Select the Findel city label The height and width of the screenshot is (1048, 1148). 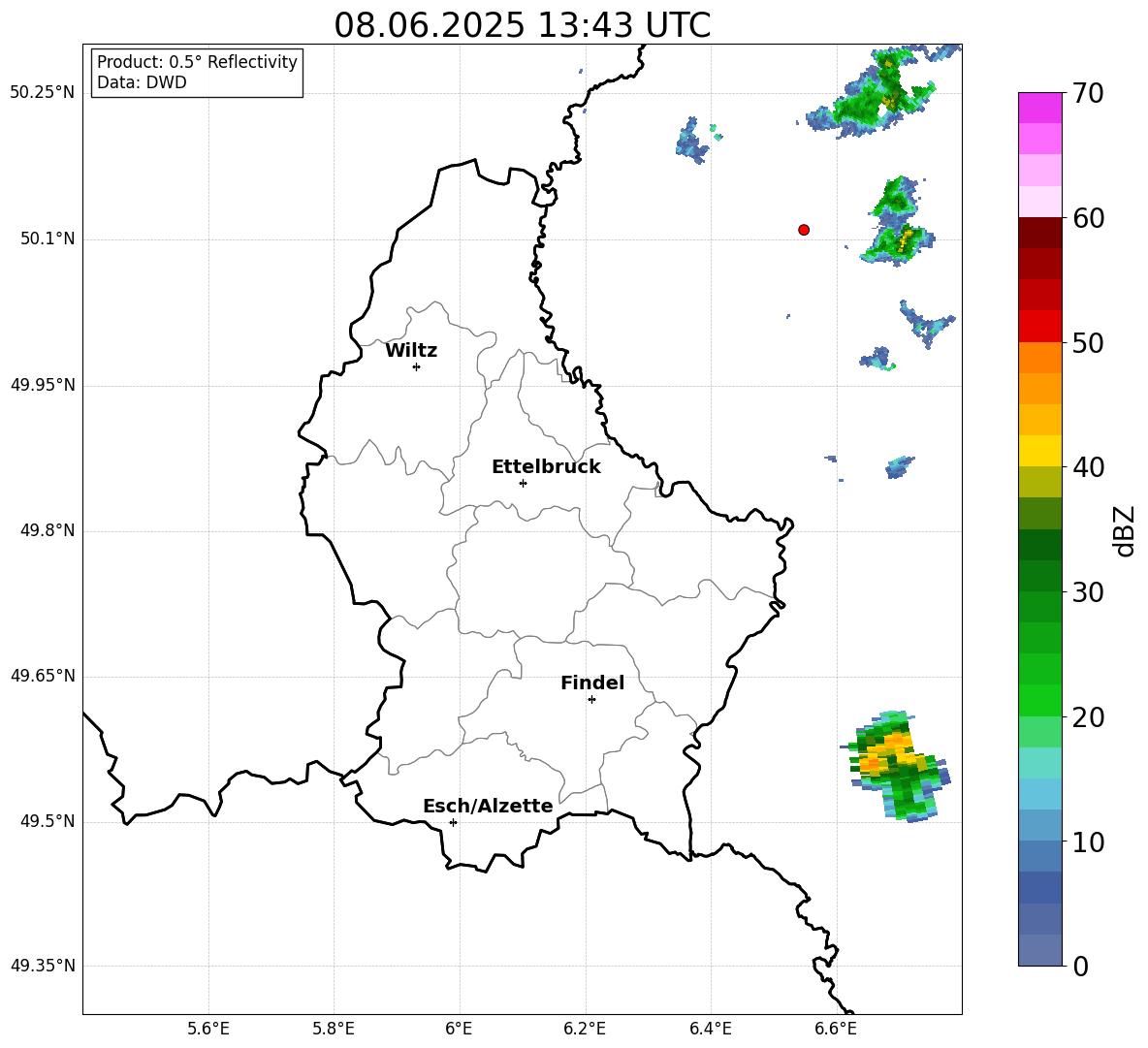592,683
